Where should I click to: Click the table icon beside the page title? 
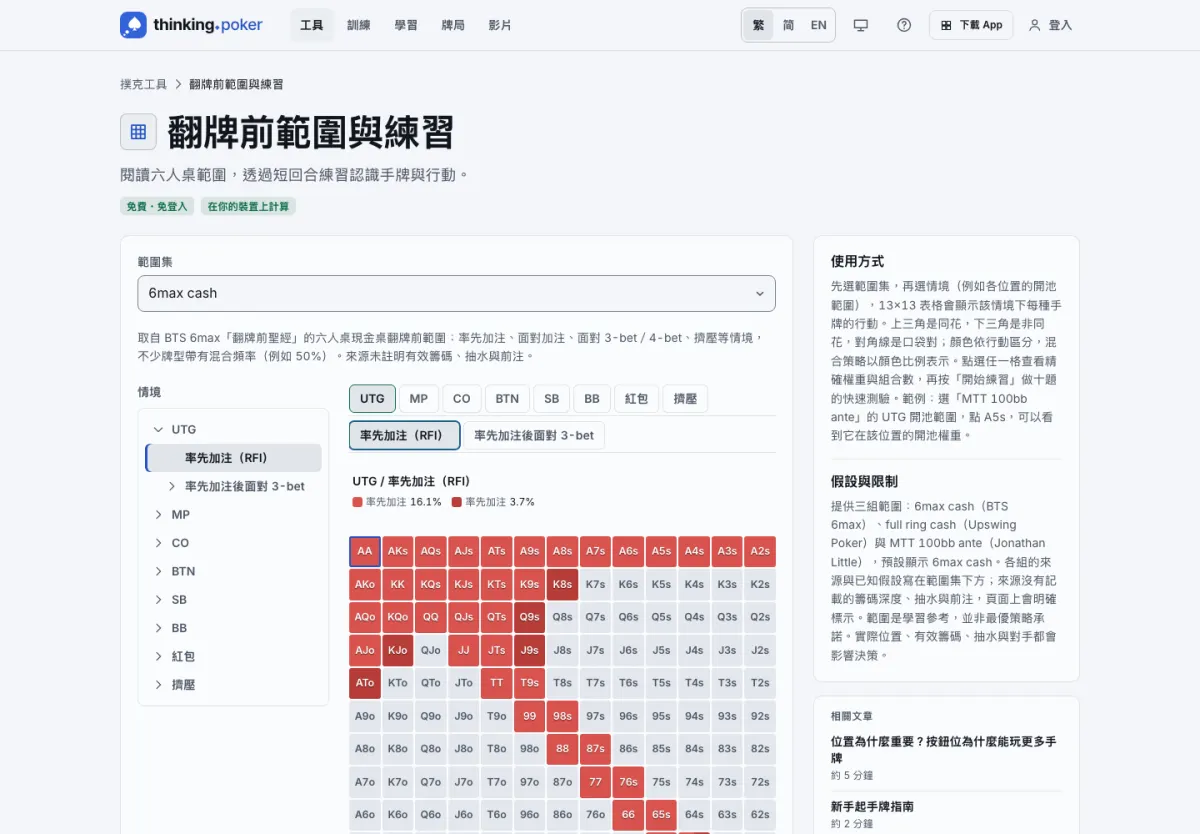click(139, 131)
